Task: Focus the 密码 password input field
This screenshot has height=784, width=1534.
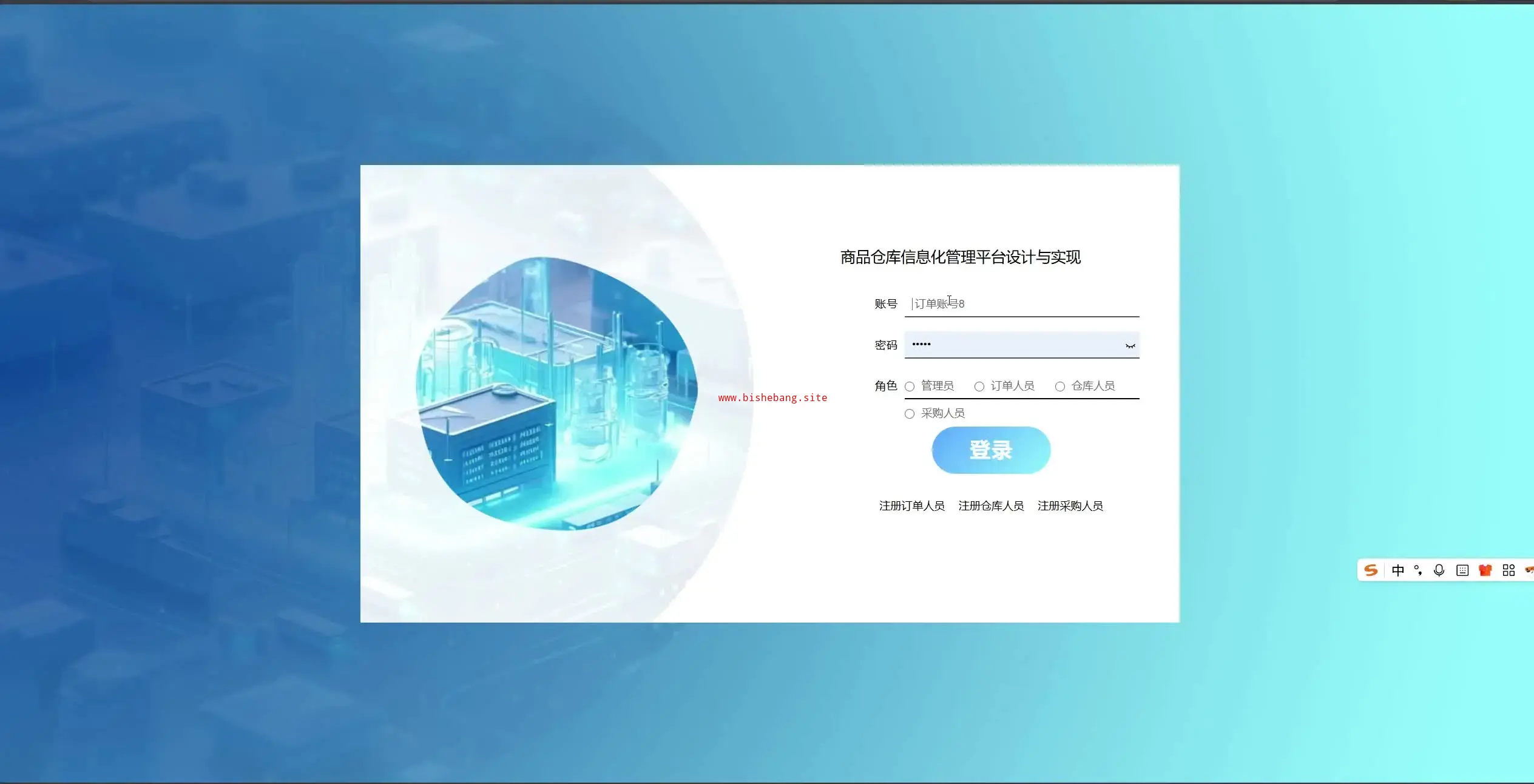Action: click(1013, 345)
